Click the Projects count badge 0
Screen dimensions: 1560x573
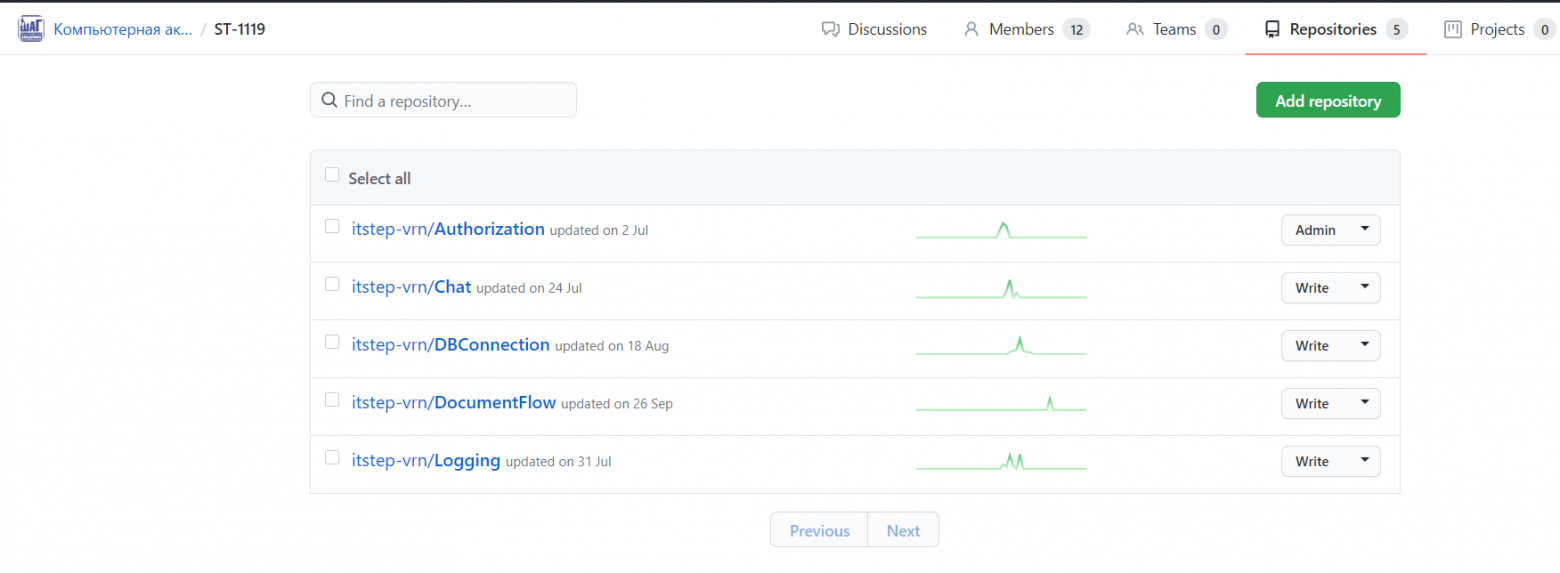pyautogui.click(x=1544, y=30)
